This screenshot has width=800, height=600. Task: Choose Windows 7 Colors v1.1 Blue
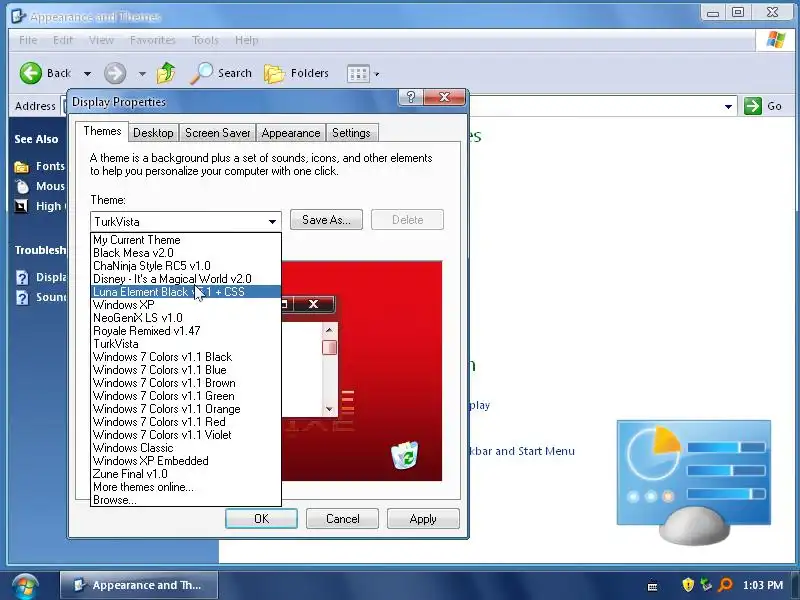pos(186,370)
